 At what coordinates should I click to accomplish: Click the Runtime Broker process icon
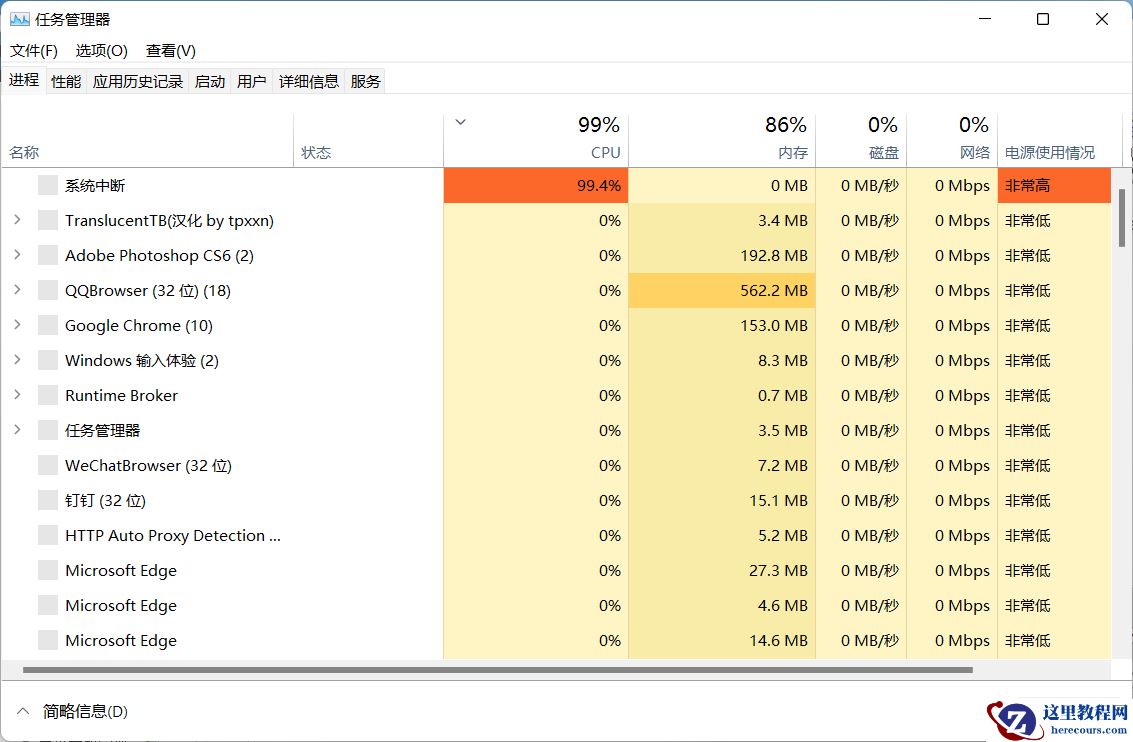click(x=47, y=395)
